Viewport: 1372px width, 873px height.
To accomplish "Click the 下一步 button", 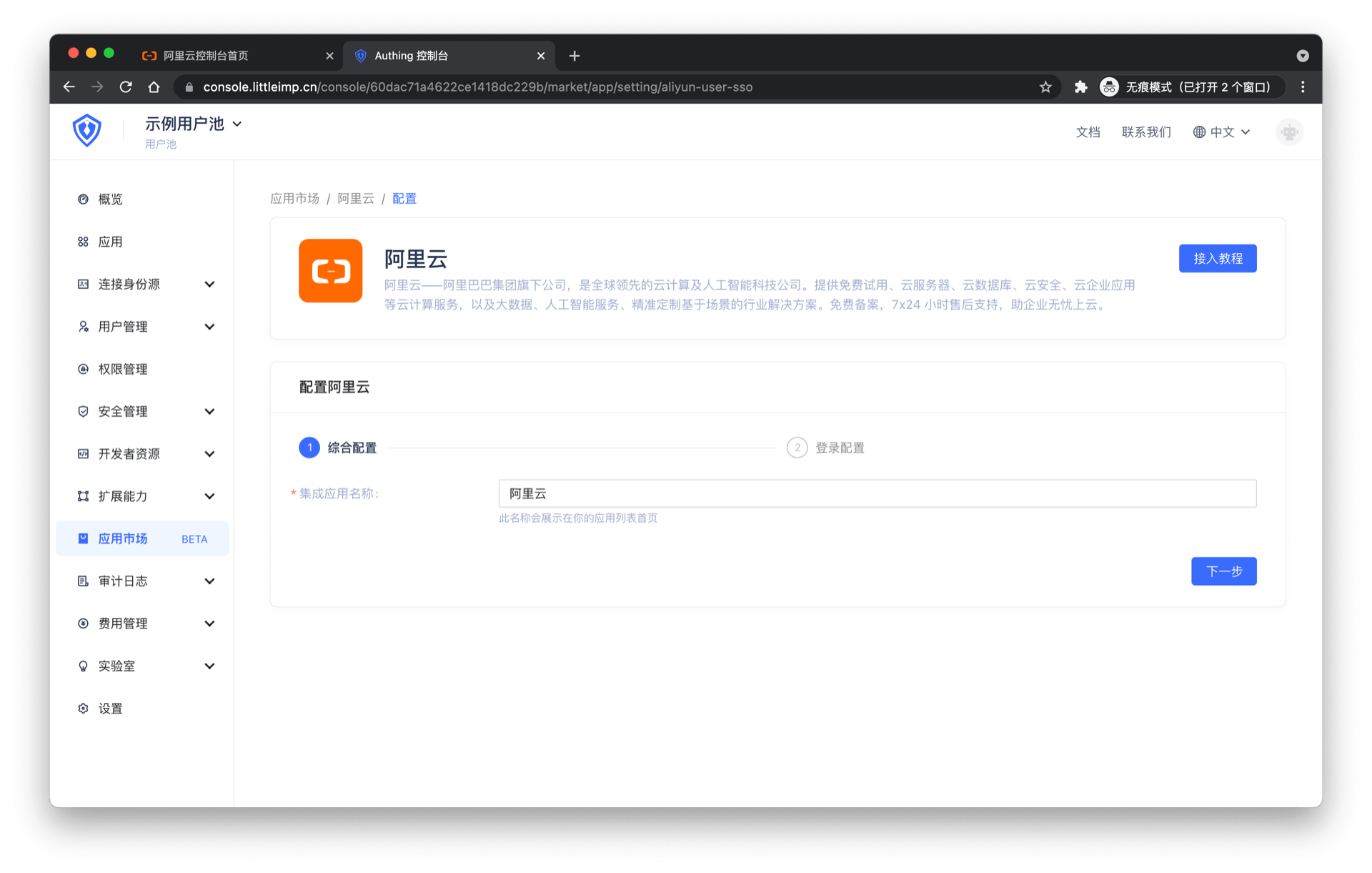I will [x=1223, y=571].
